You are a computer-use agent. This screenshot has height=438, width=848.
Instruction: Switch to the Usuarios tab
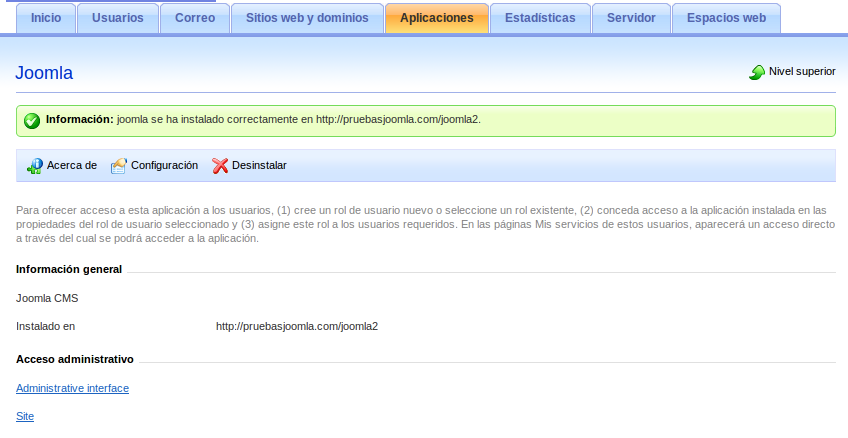[118, 18]
